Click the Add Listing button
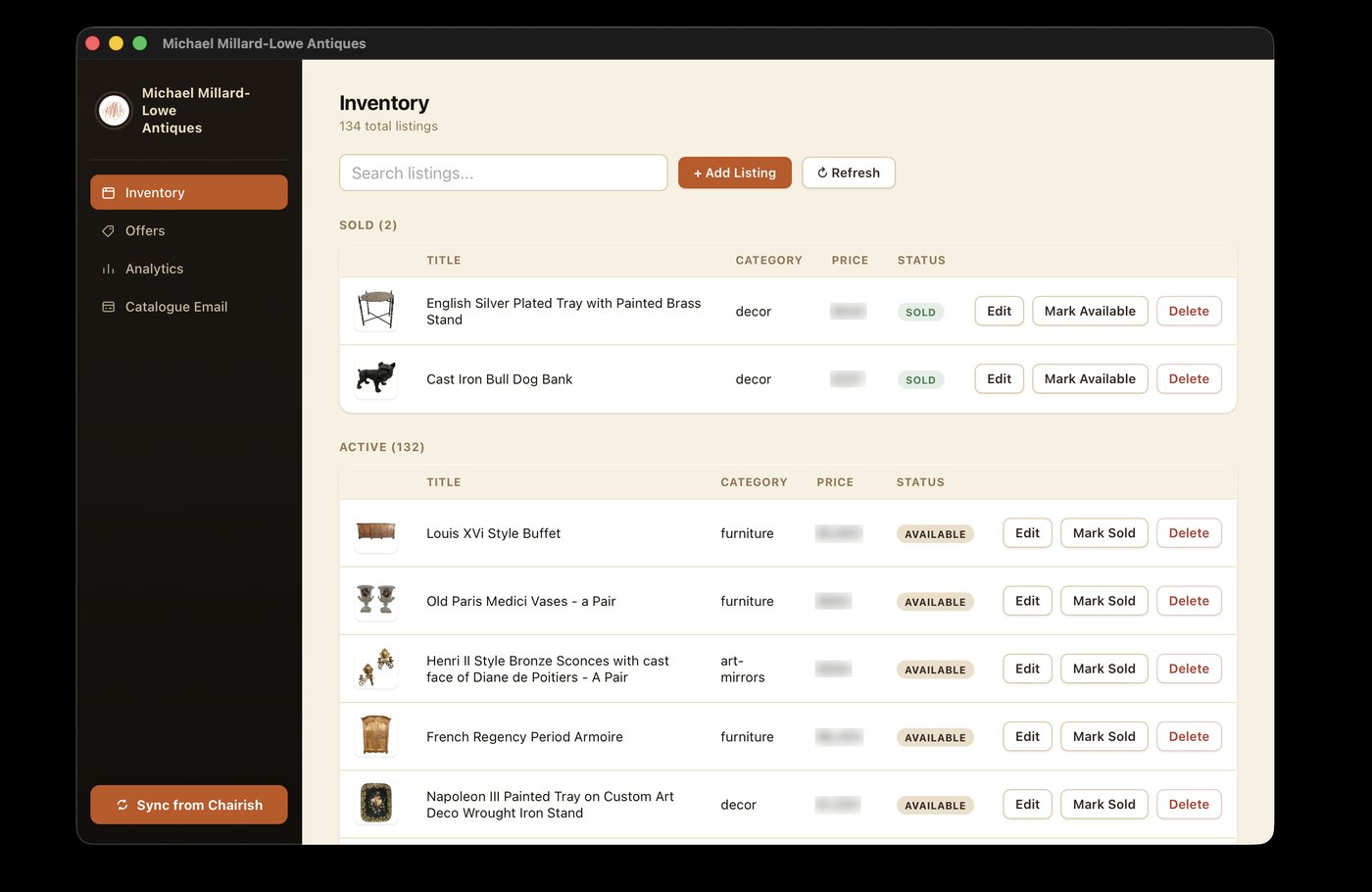Image resolution: width=1372 pixels, height=892 pixels. (x=735, y=173)
